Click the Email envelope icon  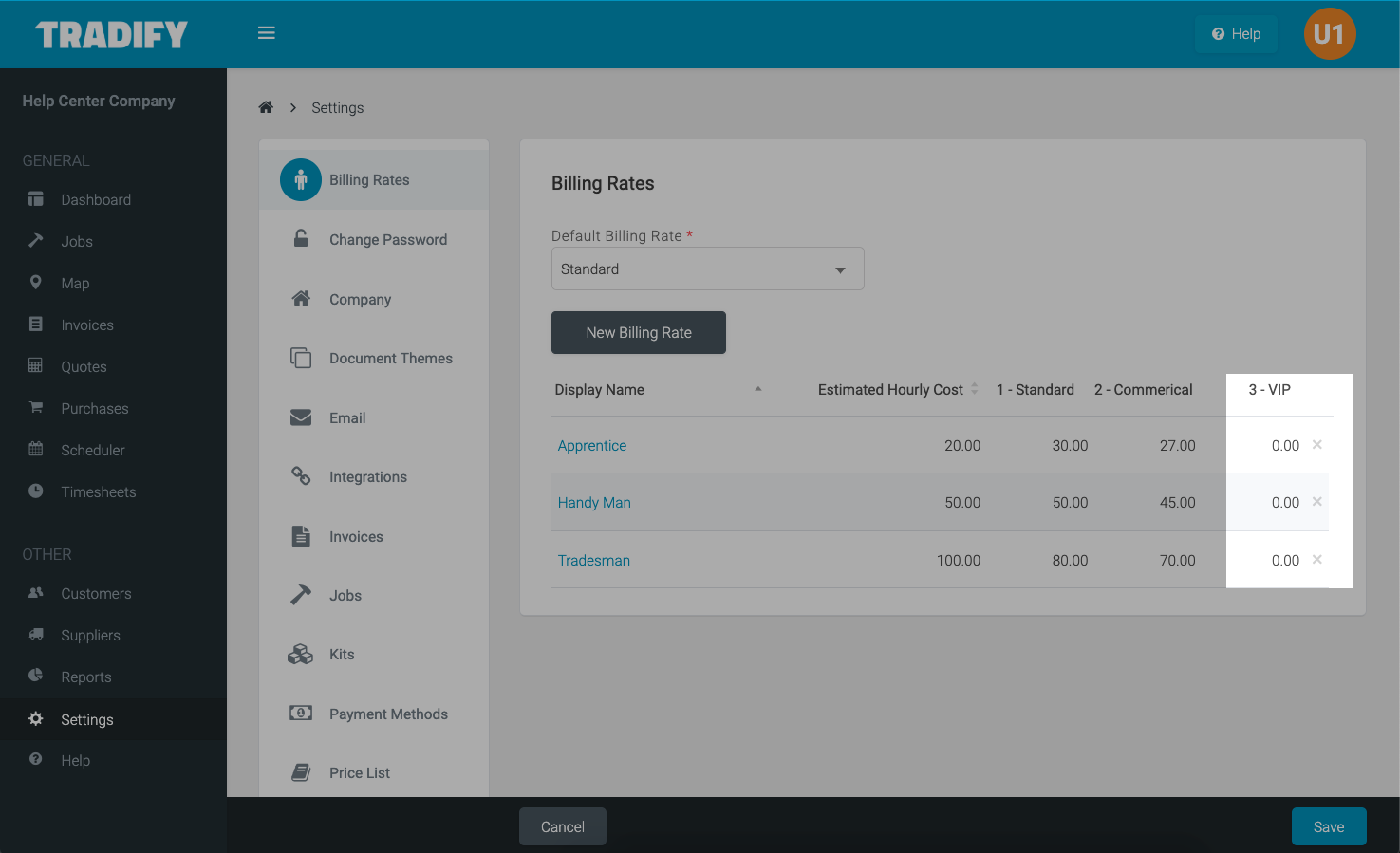(301, 417)
